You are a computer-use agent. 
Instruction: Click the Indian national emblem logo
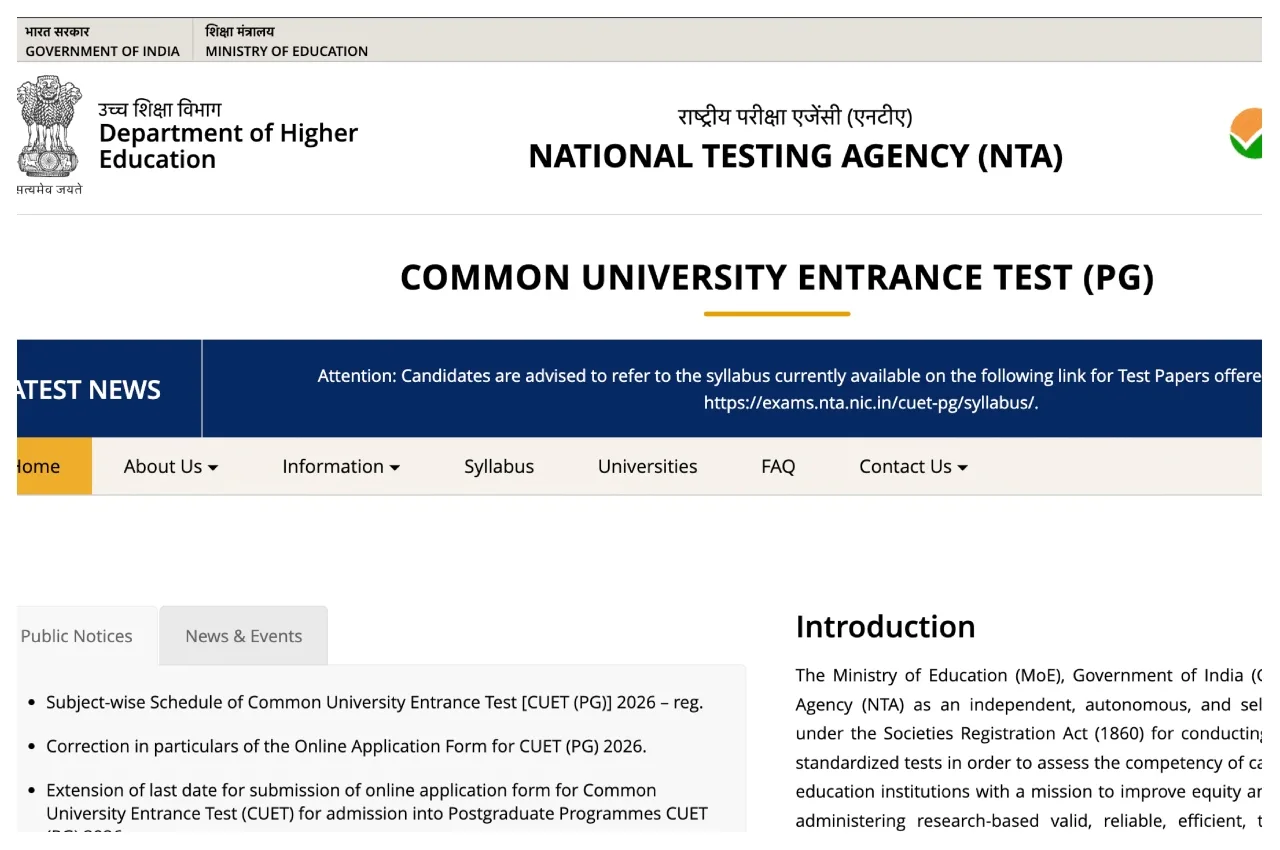pyautogui.click(x=49, y=128)
